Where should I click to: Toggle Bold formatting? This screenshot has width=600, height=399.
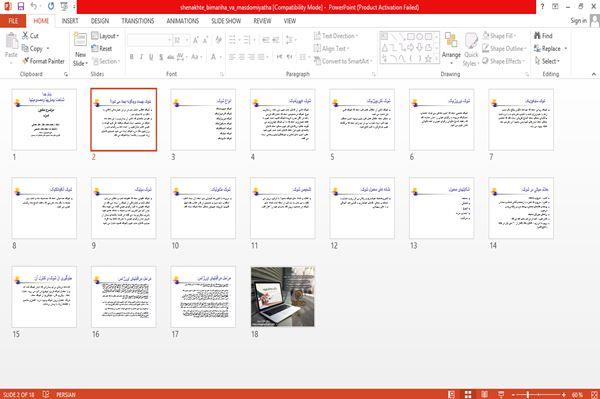coord(132,57)
